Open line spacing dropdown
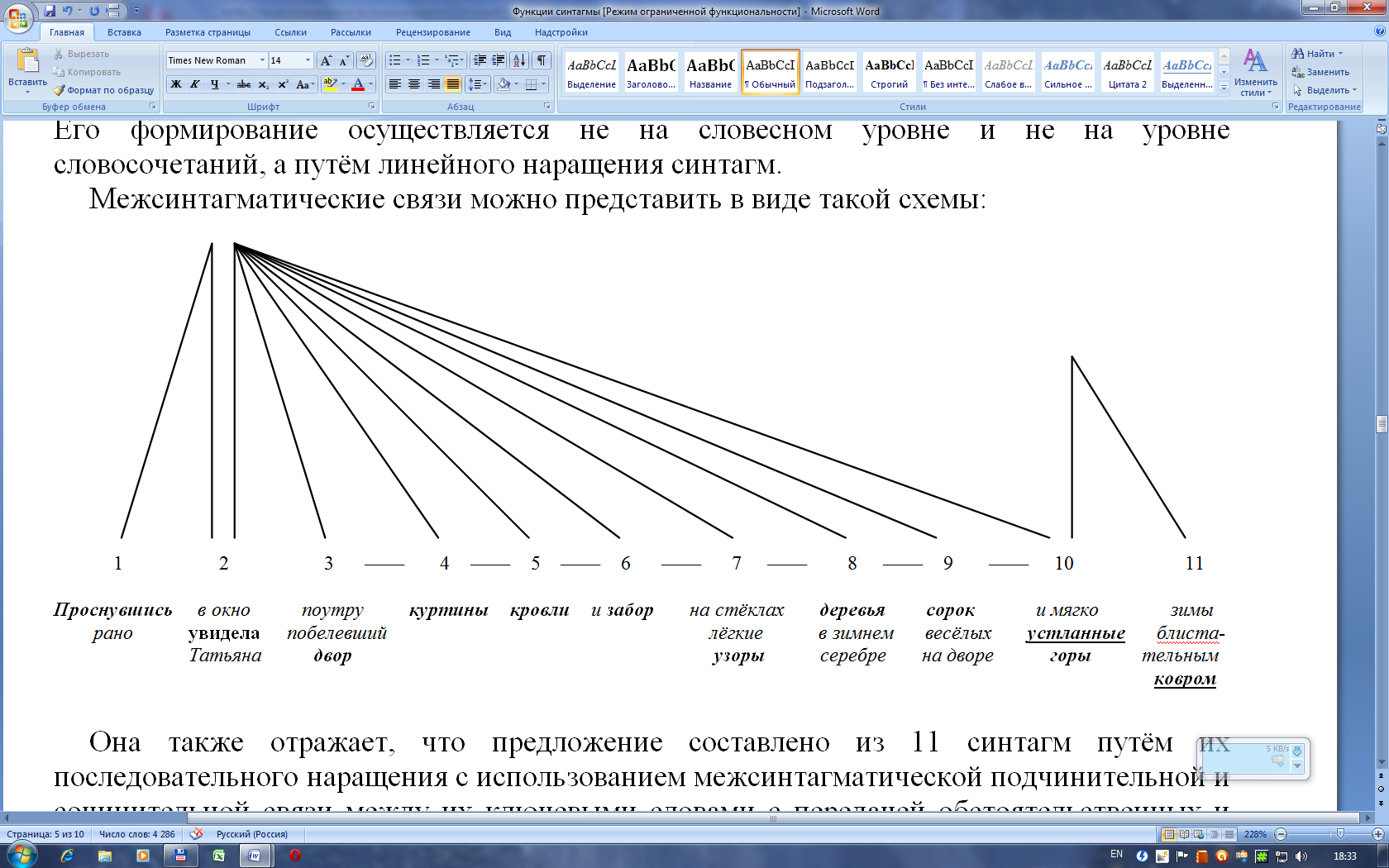 [x=478, y=84]
